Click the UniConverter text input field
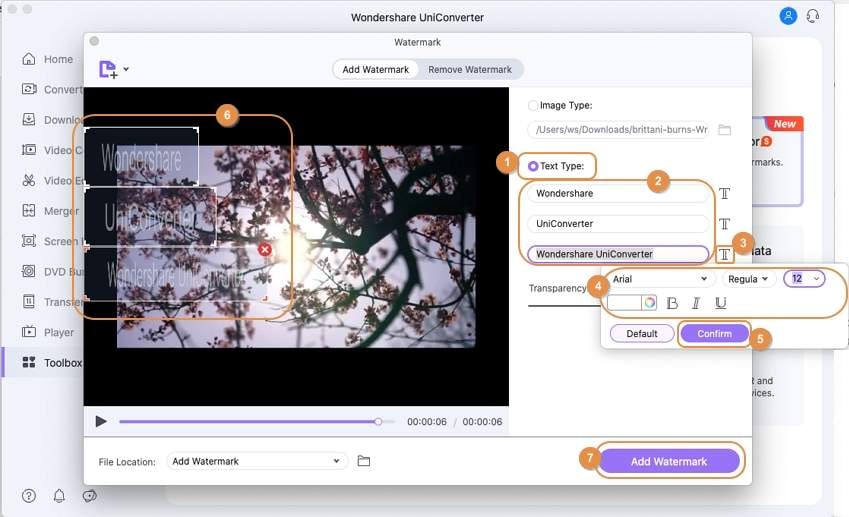The height and width of the screenshot is (517, 849). 618,224
